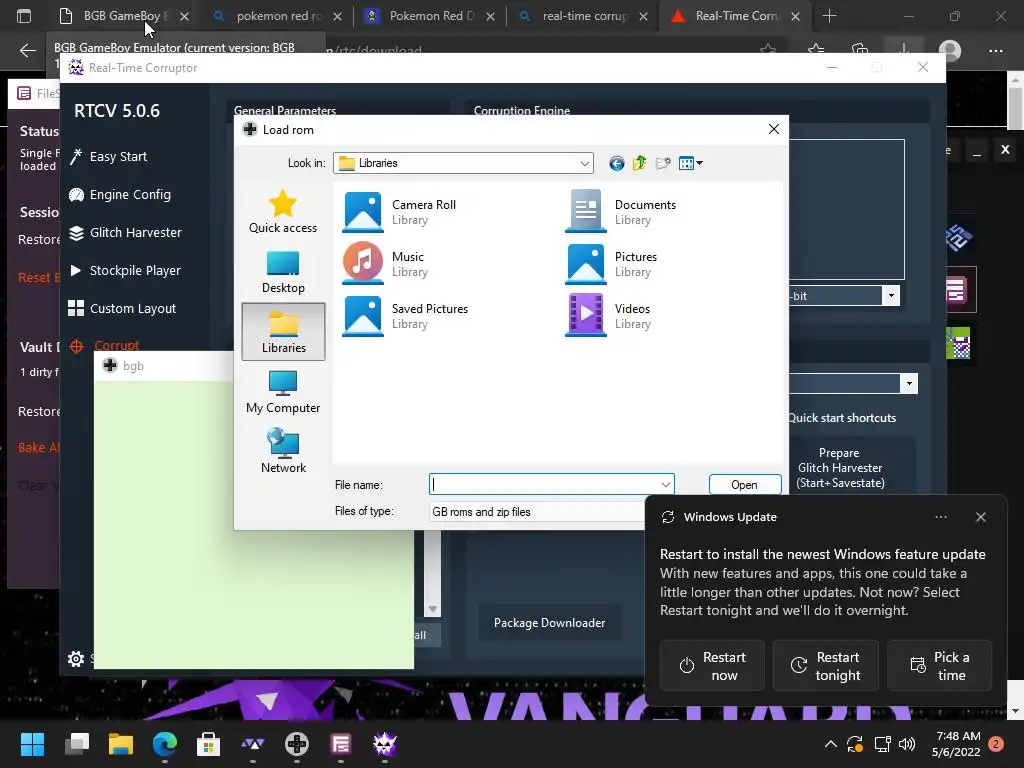This screenshot has height=768, width=1024.
Task: Open Camera Roll library in Load rom dialog
Action: point(400,212)
